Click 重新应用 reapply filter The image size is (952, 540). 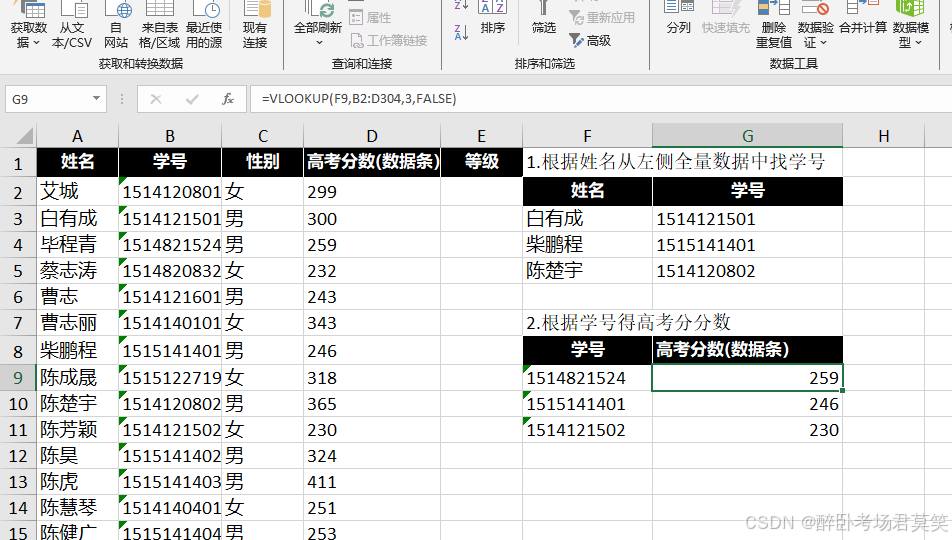[602, 18]
